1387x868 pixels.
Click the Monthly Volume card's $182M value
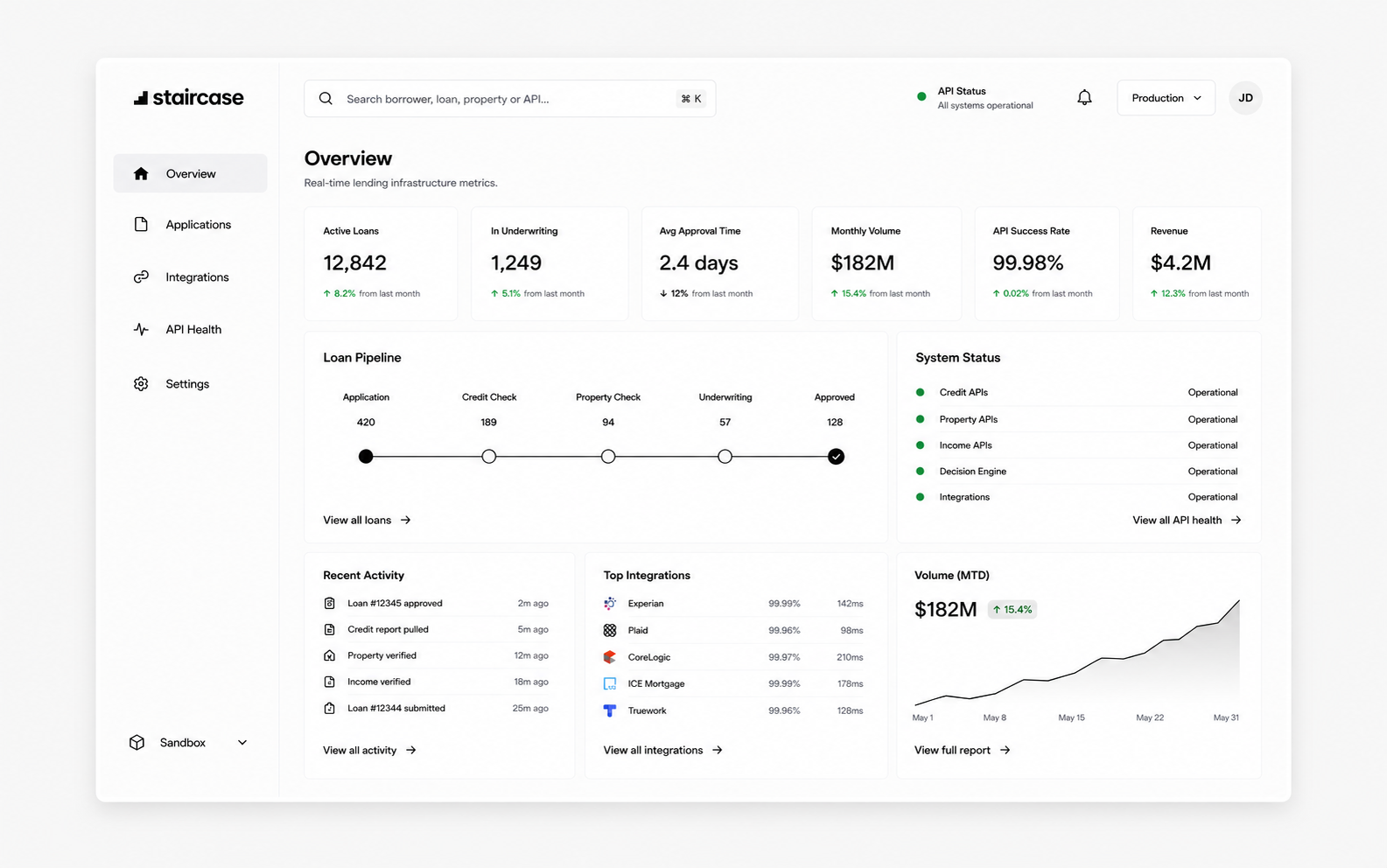point(862,262)
